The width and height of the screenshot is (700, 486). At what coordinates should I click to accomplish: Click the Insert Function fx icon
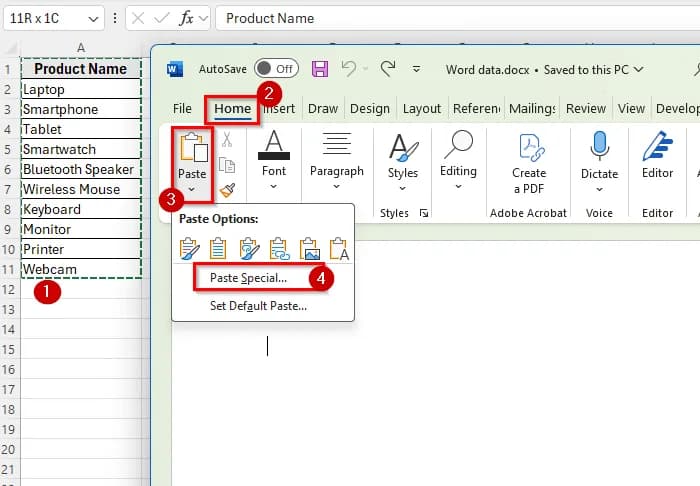tap(186, 18)
